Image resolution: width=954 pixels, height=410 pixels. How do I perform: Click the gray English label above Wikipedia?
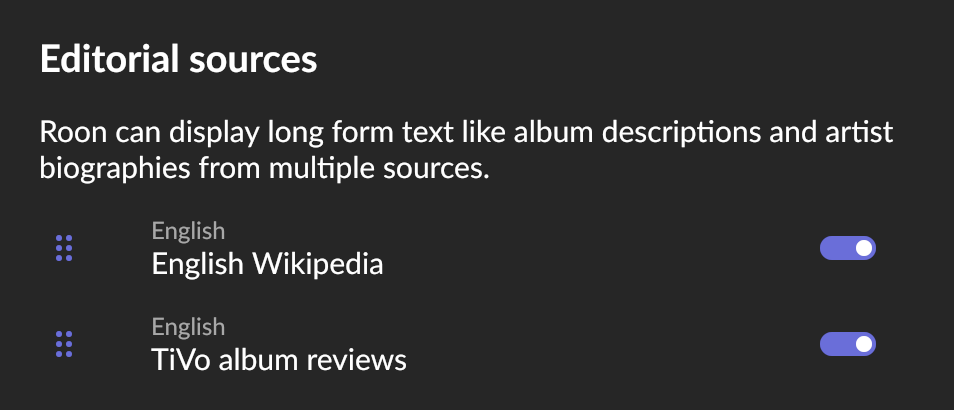click(x=188, y=231)
